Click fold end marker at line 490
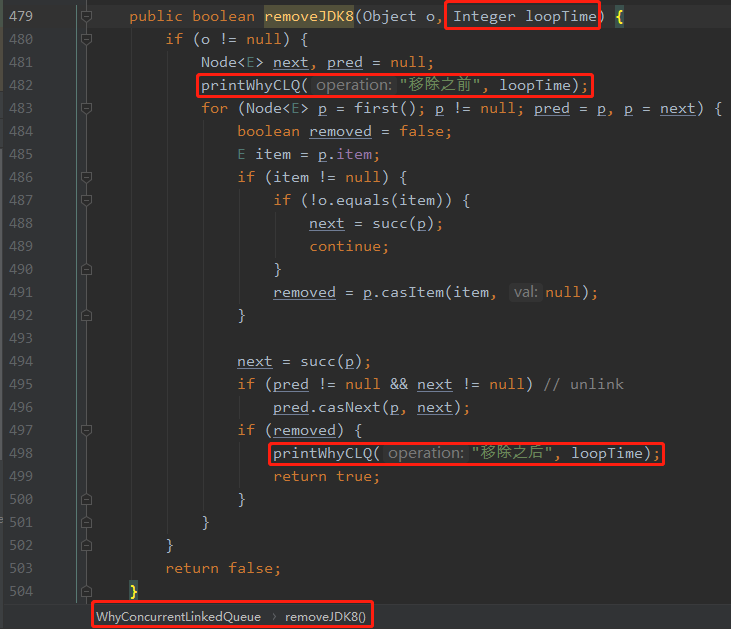 [x=86, y=269]
